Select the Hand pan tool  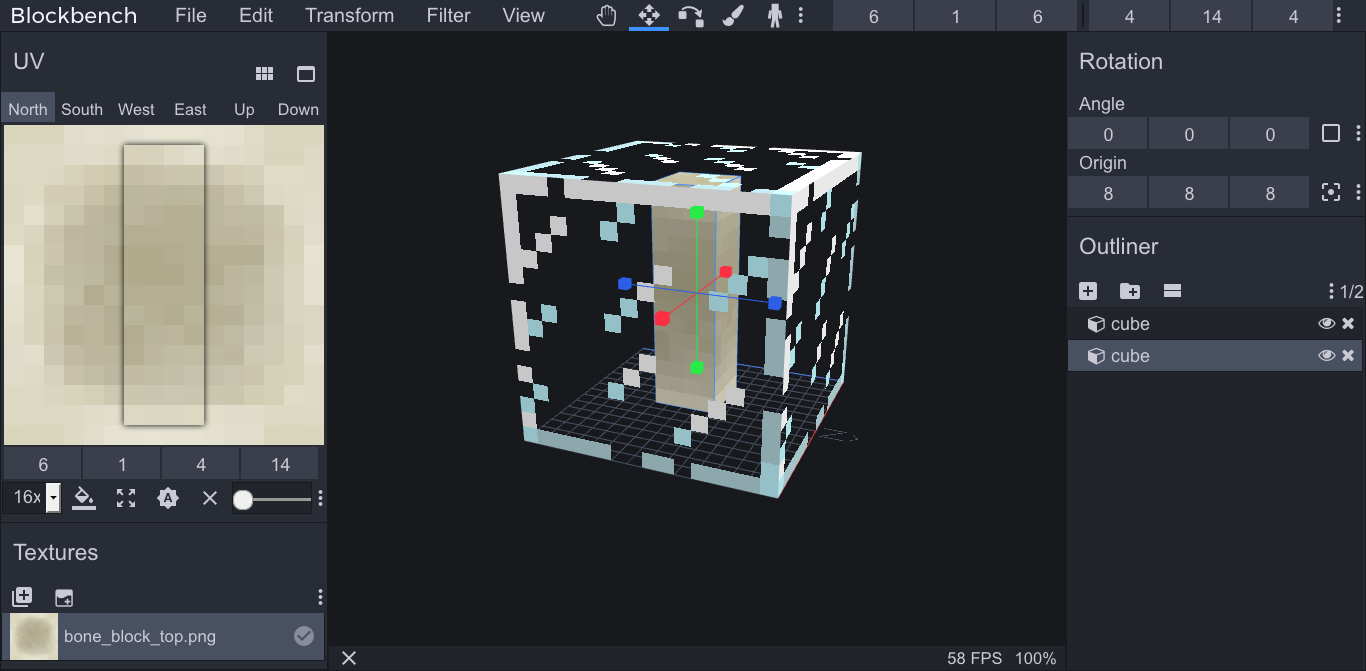point(606,15)
